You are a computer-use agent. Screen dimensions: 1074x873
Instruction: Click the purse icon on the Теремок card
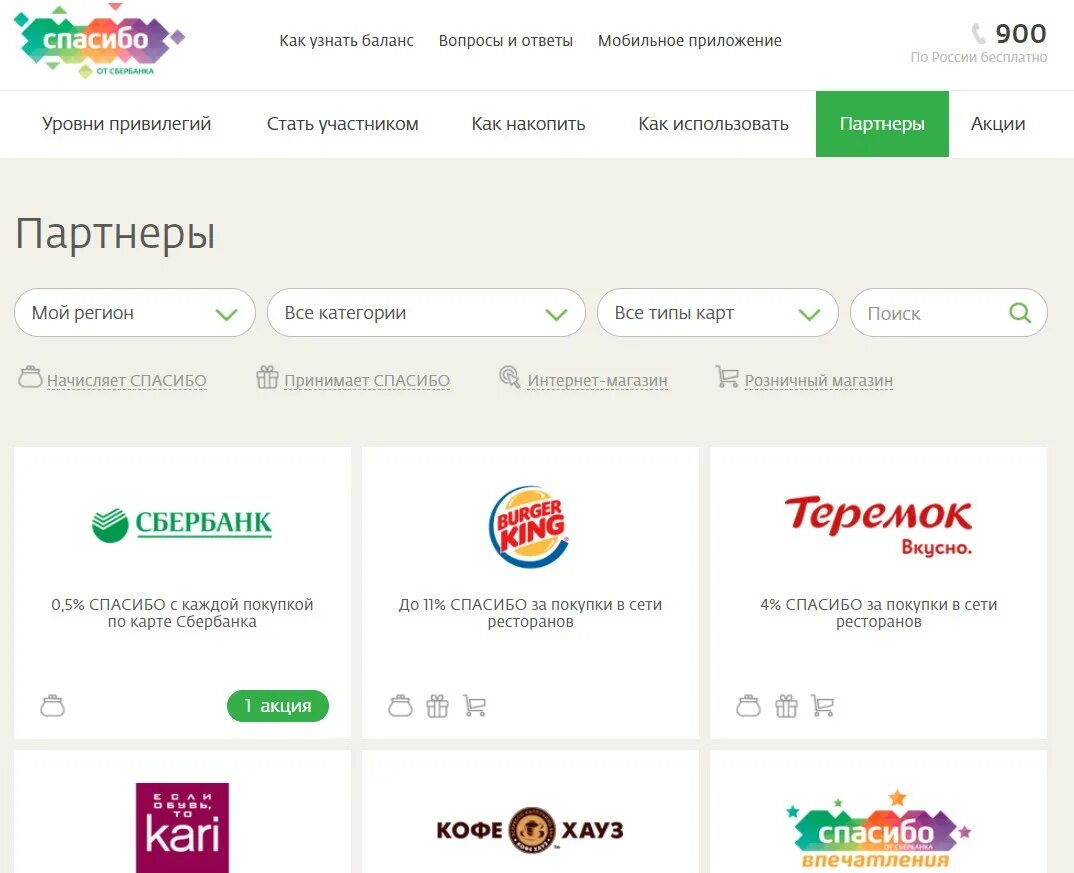[748, 706]
